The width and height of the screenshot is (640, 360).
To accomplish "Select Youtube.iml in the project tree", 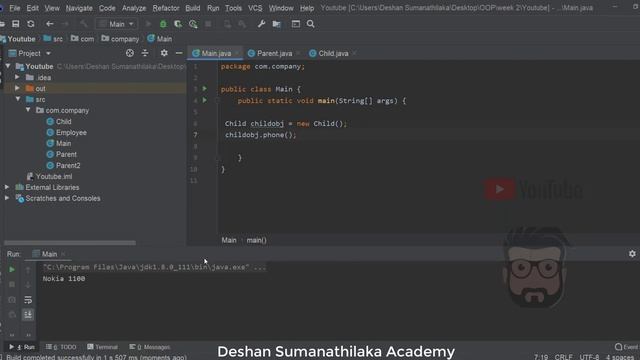I will pyautogui.click(x=54, y=176).
